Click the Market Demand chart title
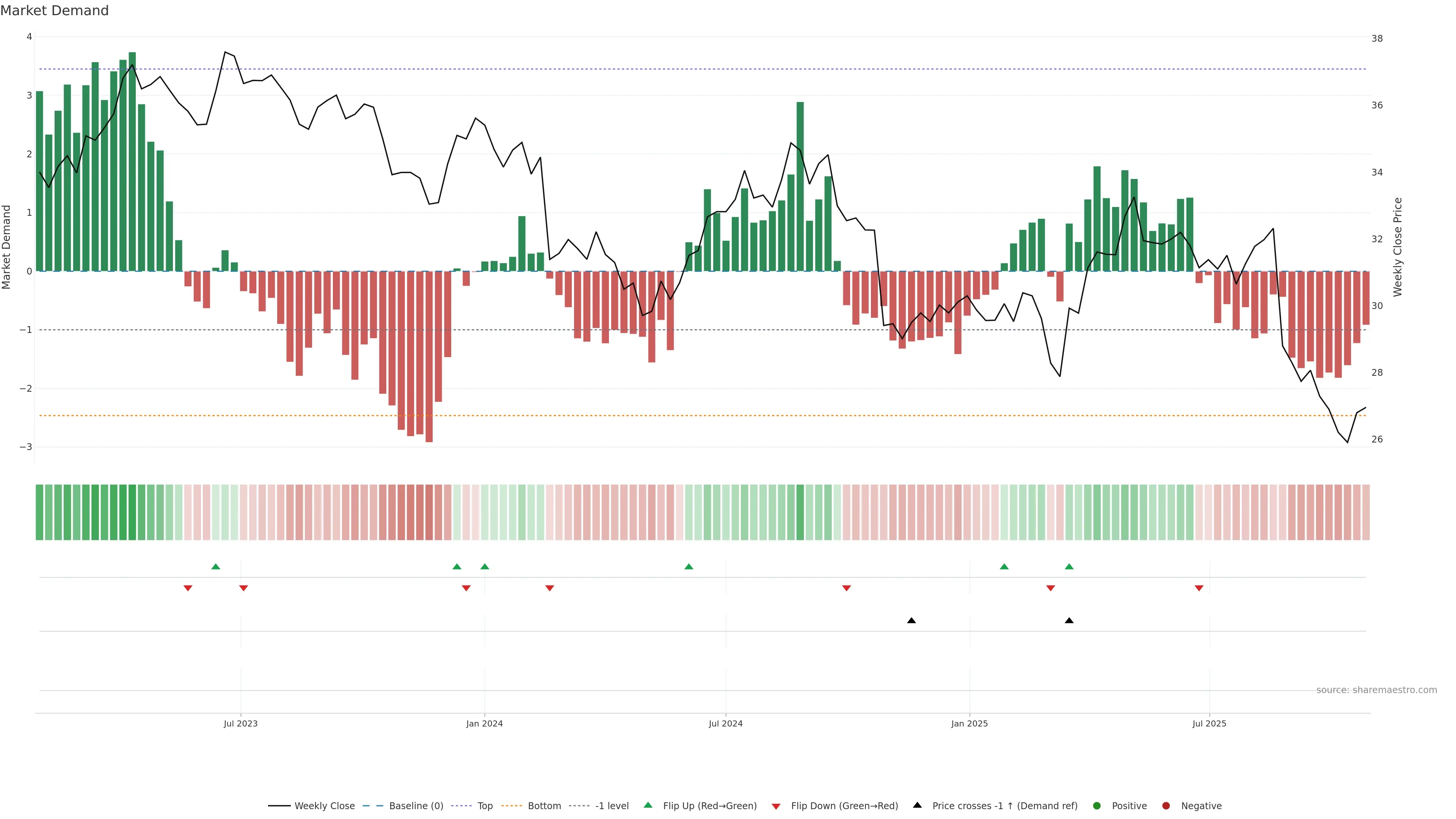 (x=54, y=11)
